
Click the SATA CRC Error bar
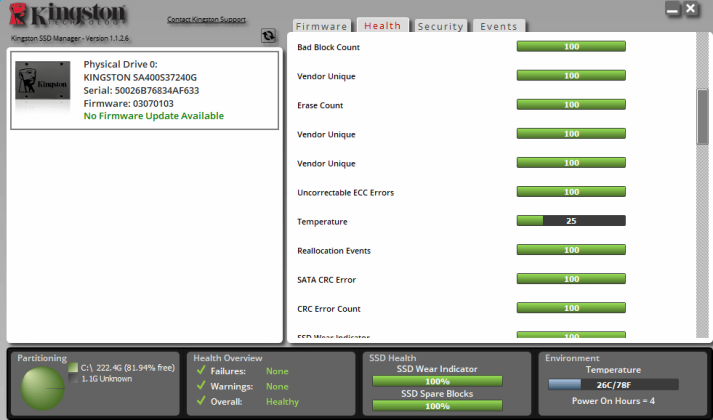571,279
